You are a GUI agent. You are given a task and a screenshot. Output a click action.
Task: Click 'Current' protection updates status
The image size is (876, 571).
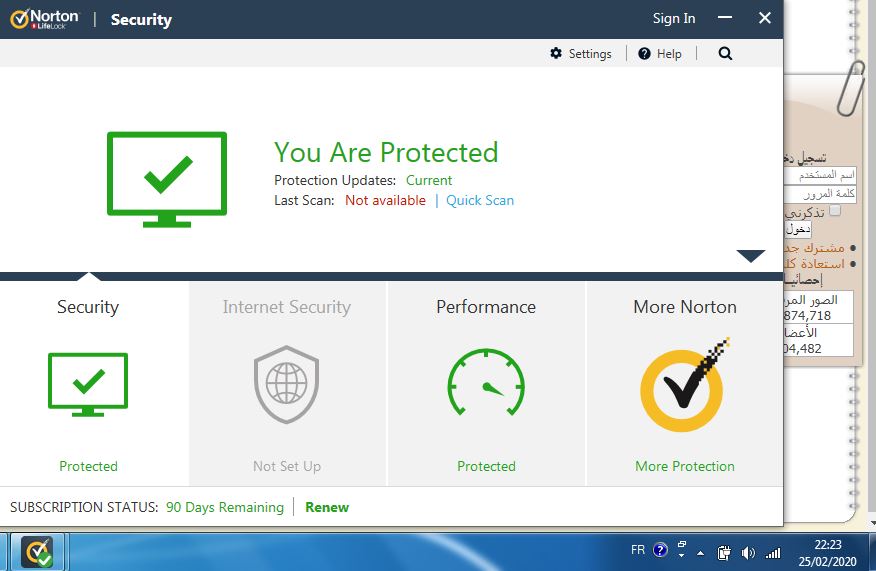tap(429, 180)
